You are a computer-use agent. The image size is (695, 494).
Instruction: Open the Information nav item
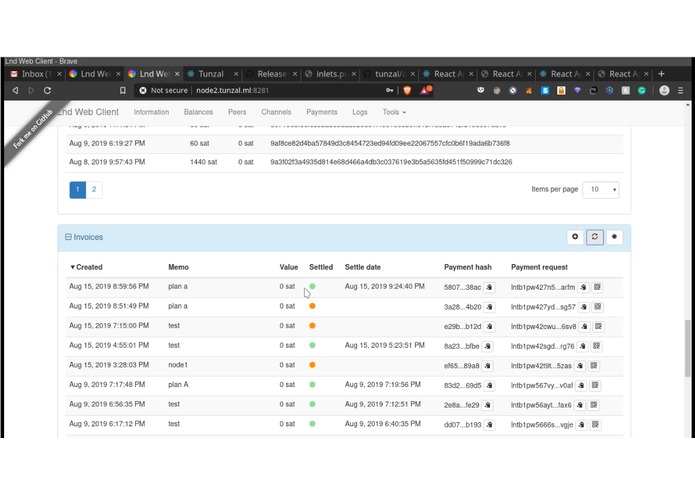pos(151,112)
